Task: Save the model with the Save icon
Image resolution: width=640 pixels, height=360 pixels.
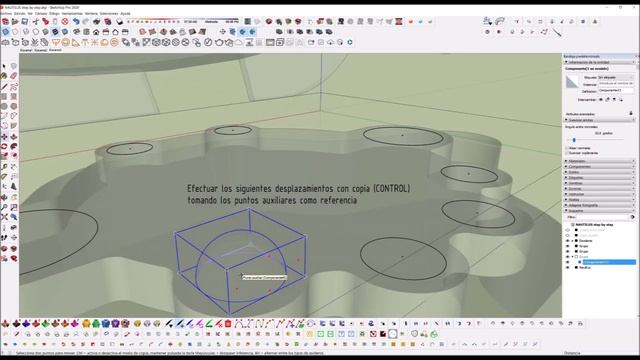Action: pos(25,21)
